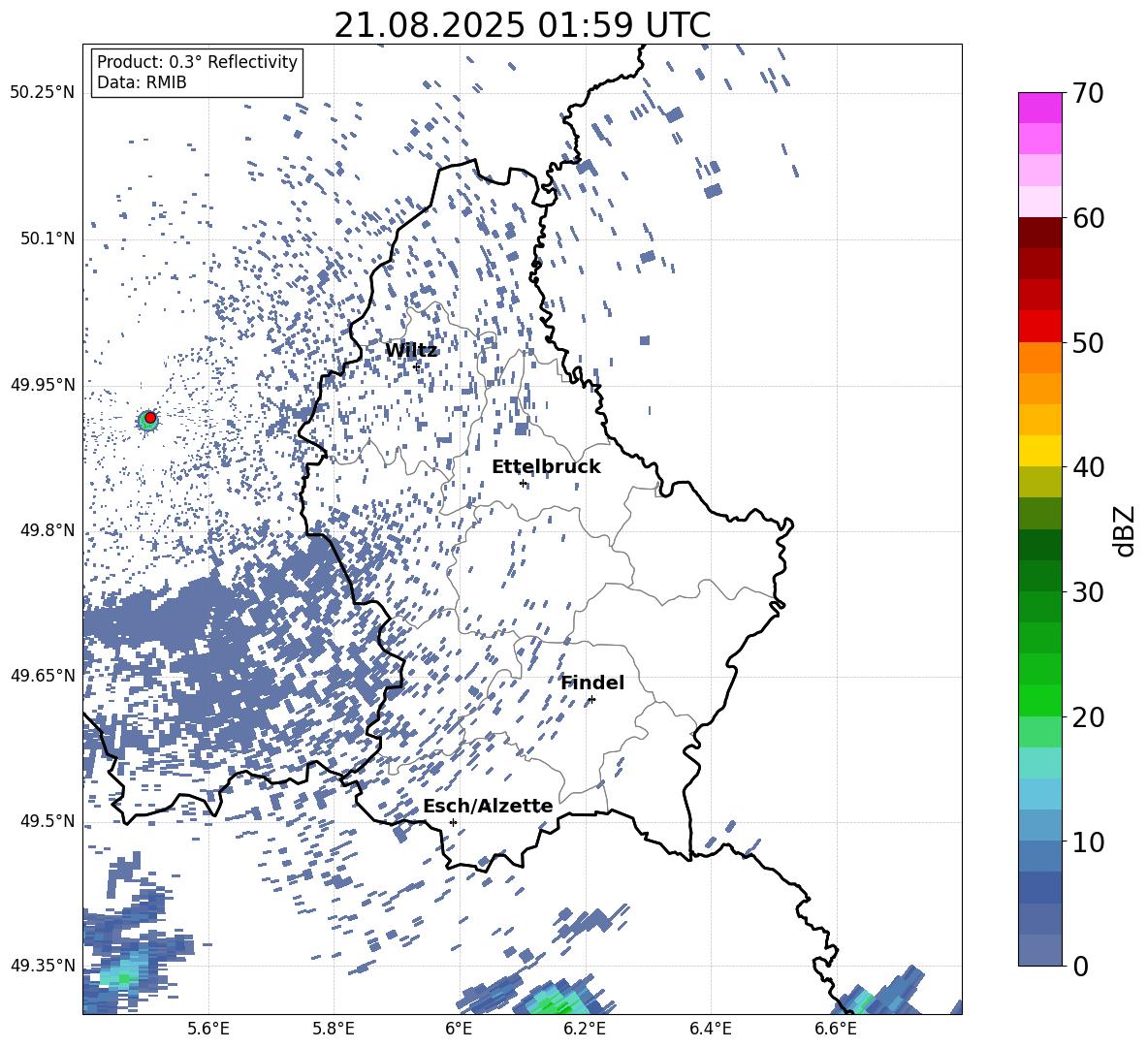
Task: Click the 20 colorbar tick label
Action: pos(1088,717)
